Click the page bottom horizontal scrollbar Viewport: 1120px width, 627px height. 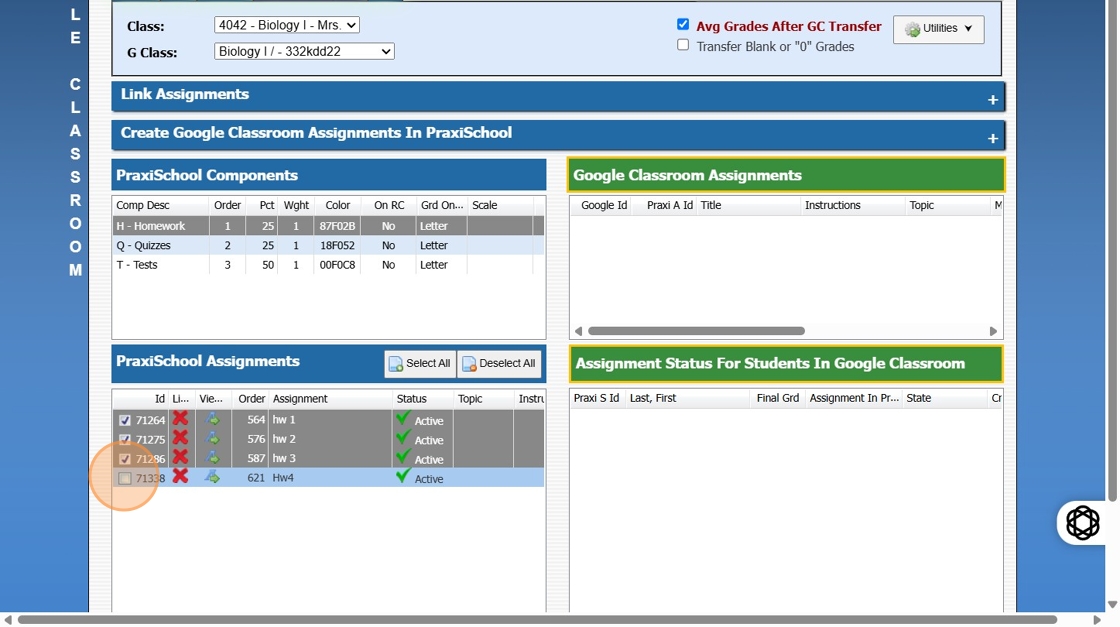537,619
